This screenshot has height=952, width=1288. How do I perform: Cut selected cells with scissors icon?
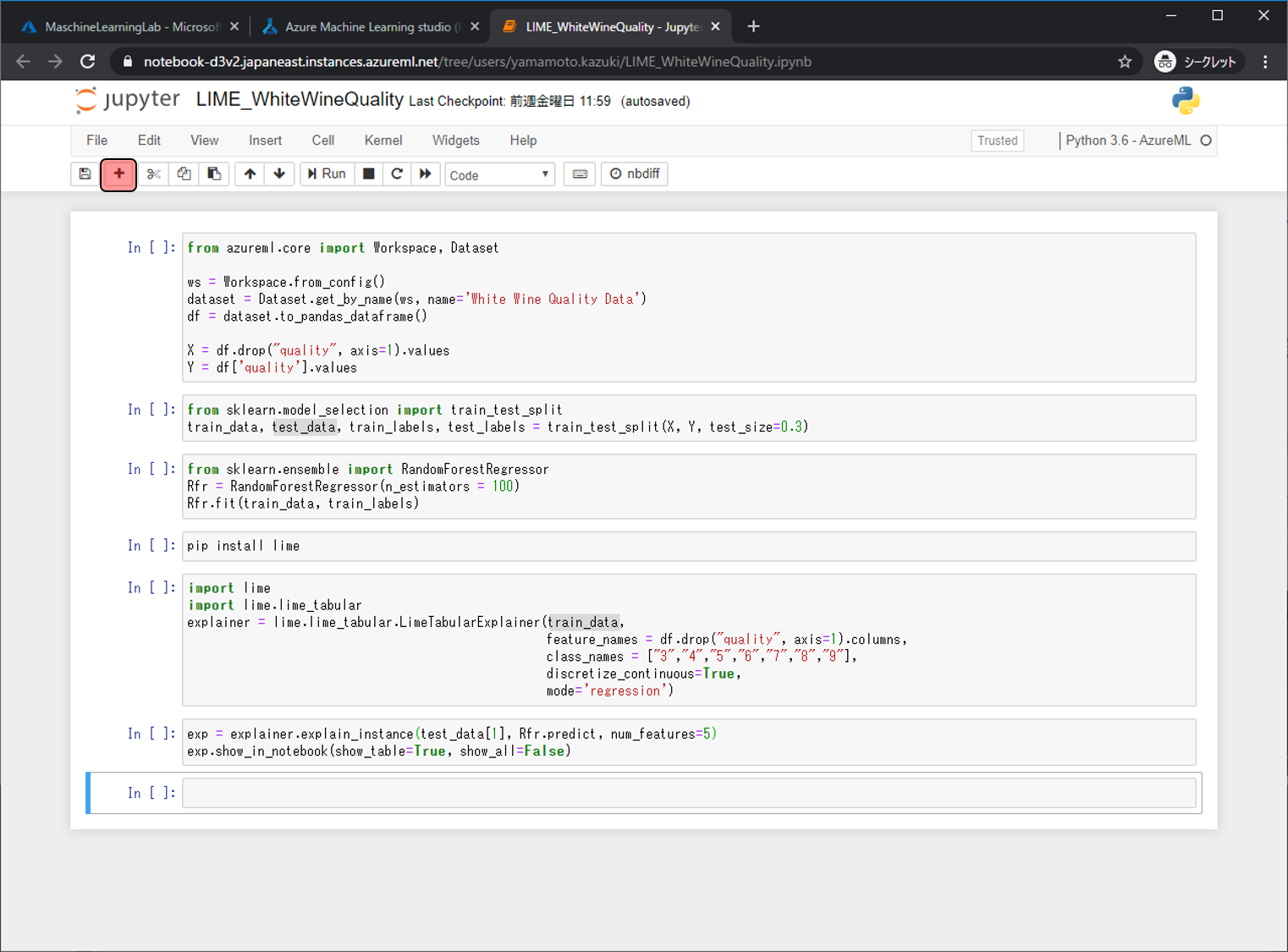click(x=153, y=174)
